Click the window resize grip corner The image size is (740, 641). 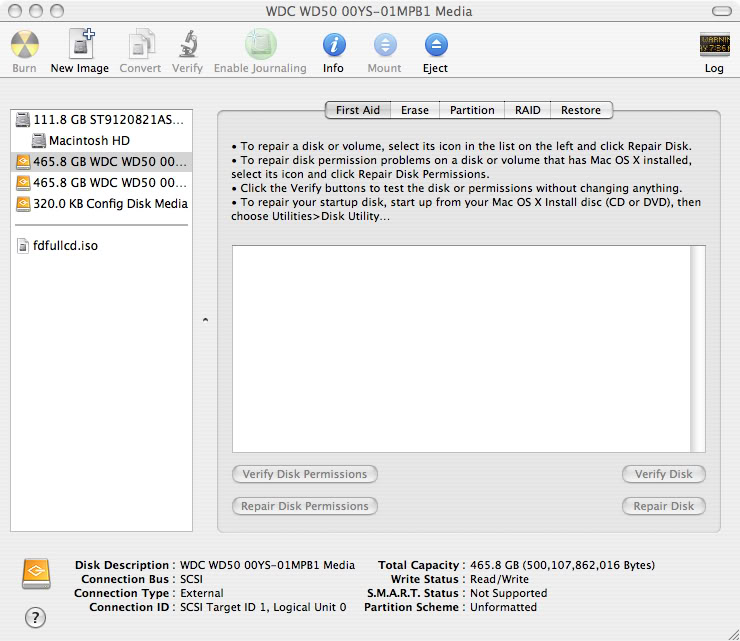(x=733, y=634)
